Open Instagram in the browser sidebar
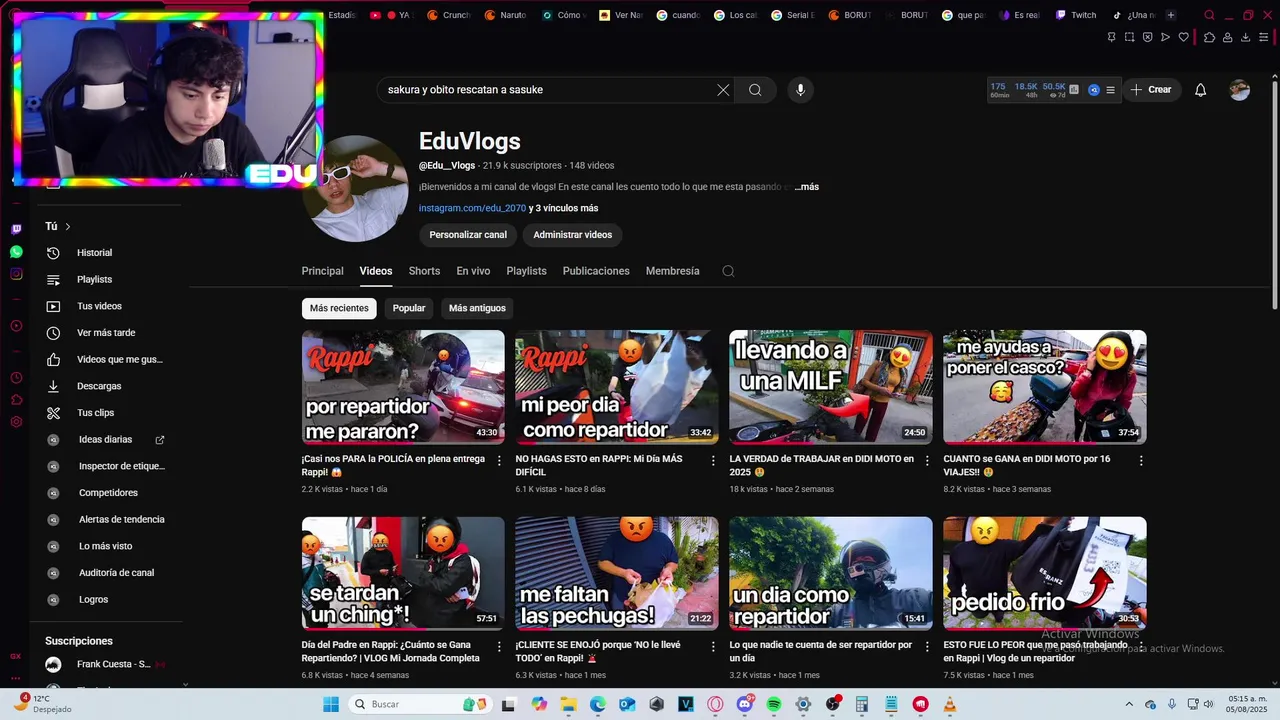 point(16,274)
